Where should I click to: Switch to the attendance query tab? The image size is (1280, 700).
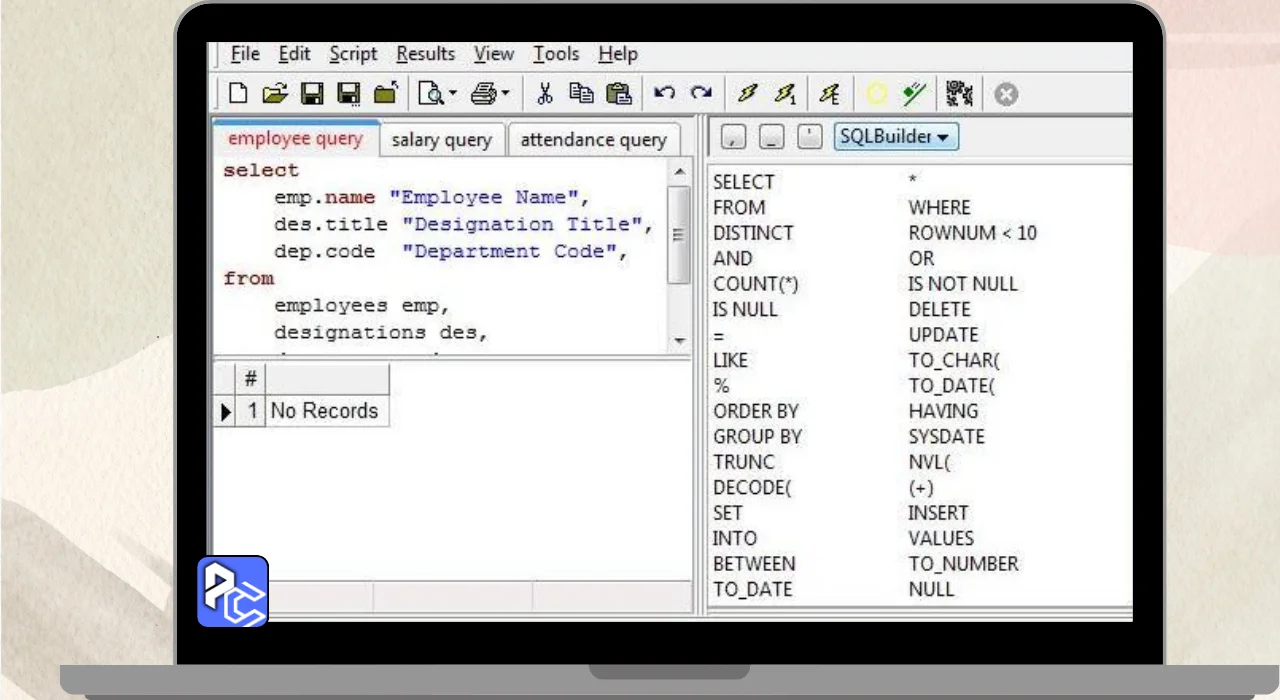click(593, 140)
